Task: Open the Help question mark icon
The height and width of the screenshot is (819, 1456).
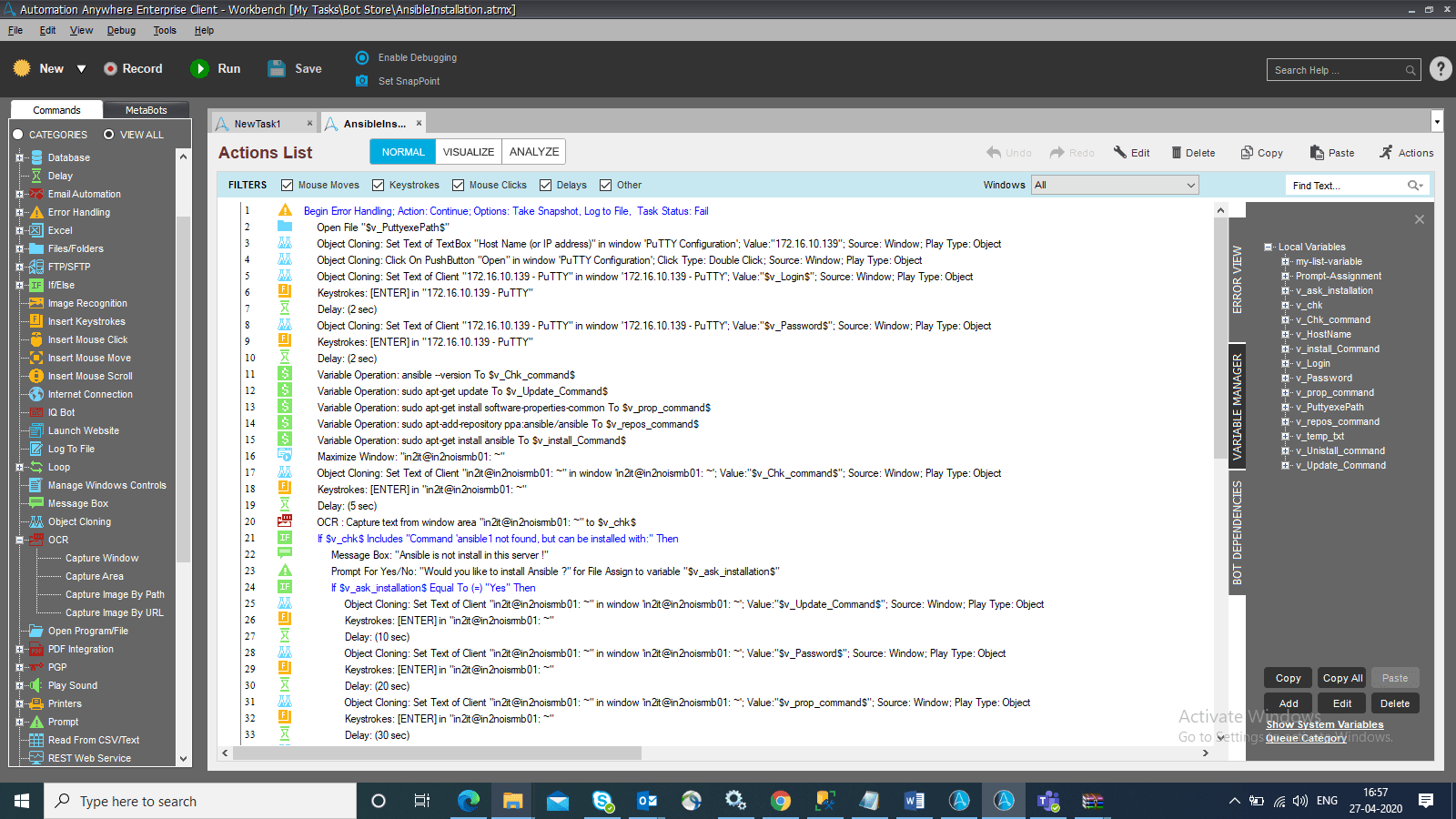Action: tap(1441, 69)
